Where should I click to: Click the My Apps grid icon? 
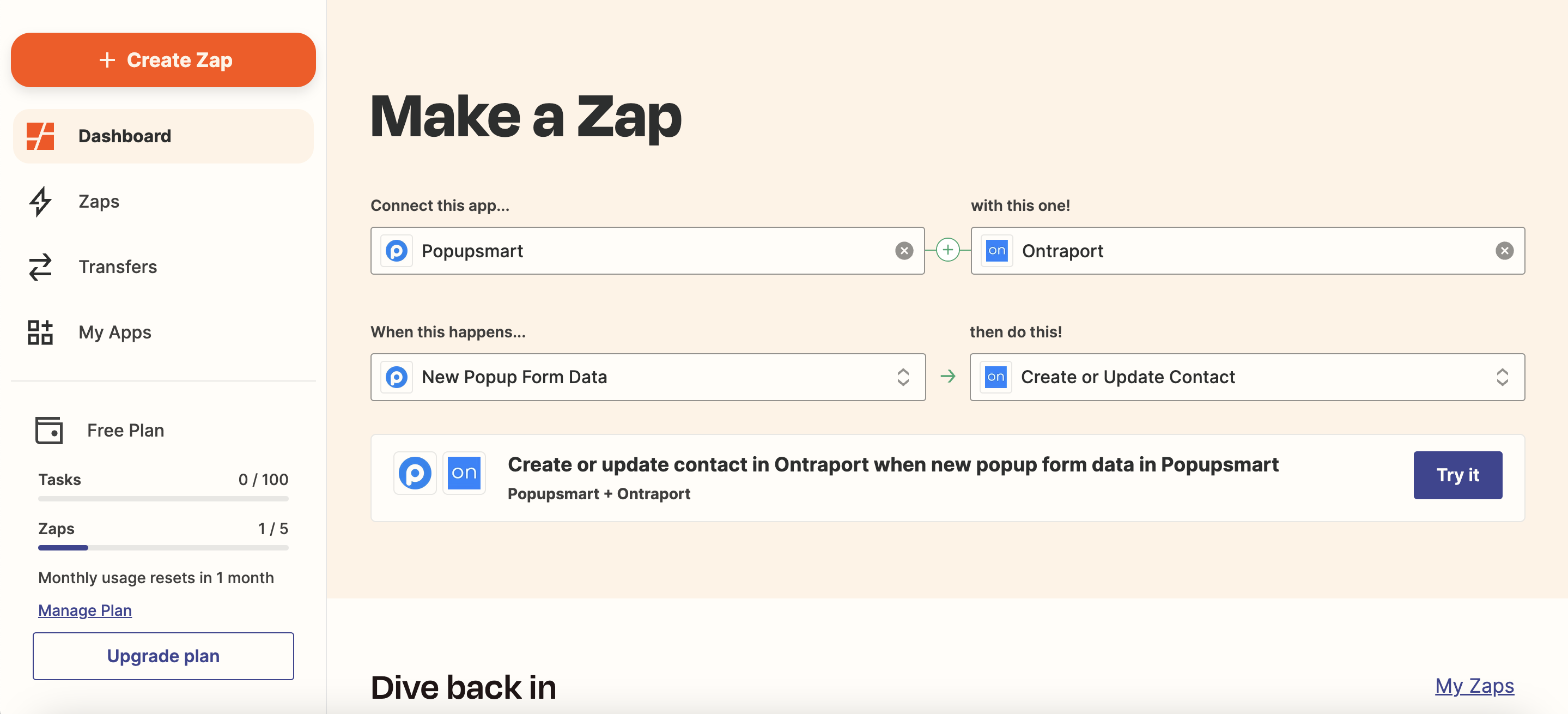(x=39, y=332)
